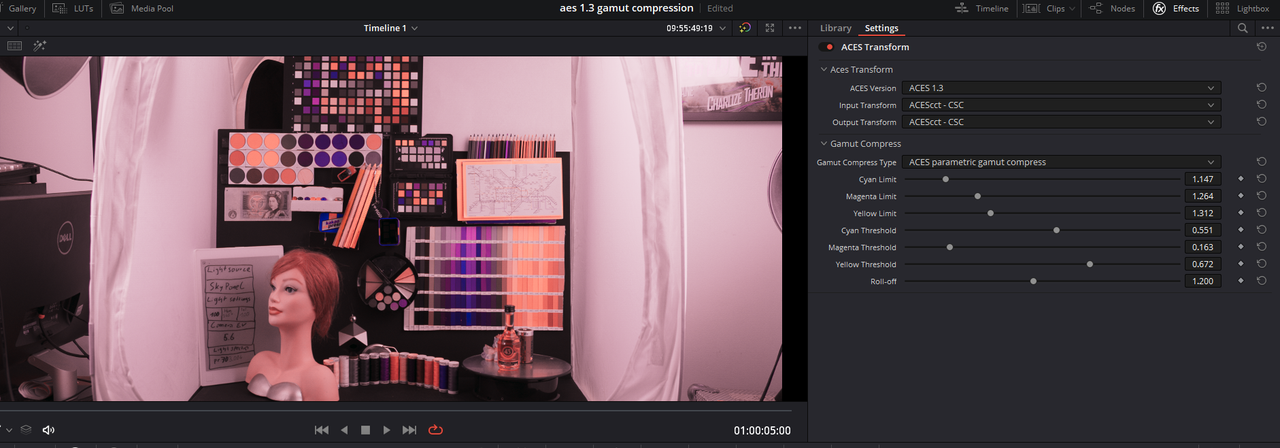Viewport: 1280px width, 448px height.
Task: Show the Timeline panel
Action: click(981, 8)
